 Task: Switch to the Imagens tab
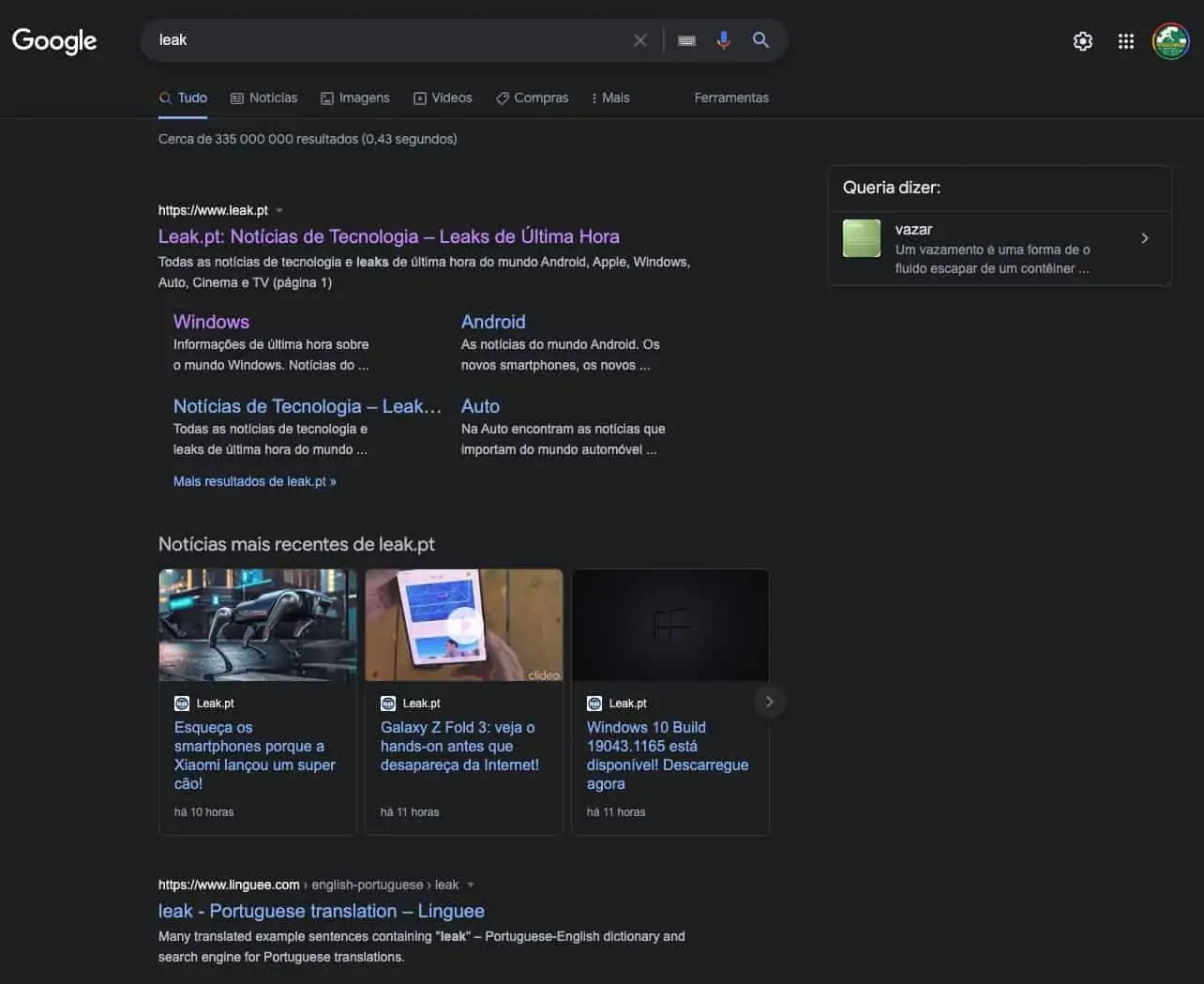pos(355,98)
